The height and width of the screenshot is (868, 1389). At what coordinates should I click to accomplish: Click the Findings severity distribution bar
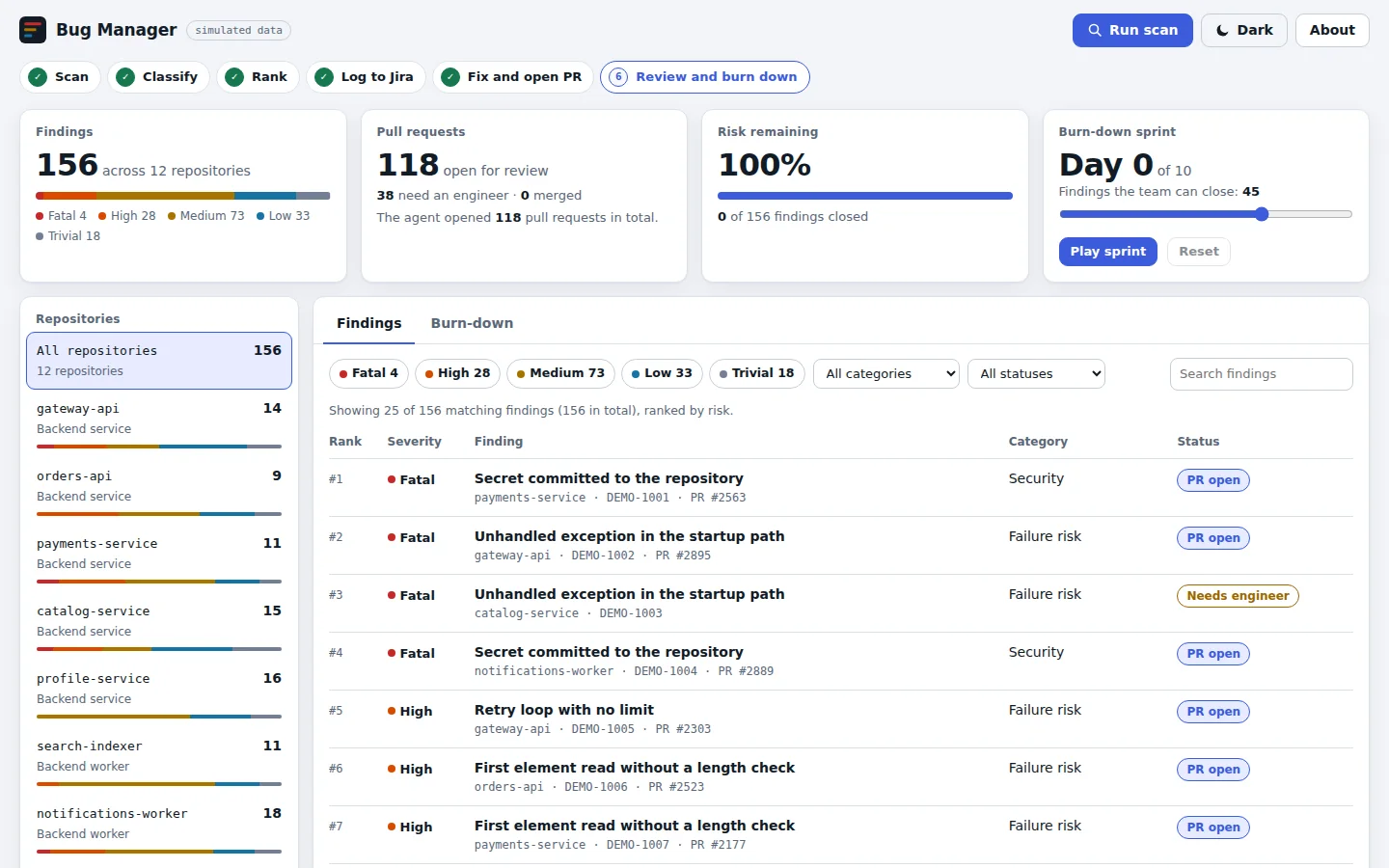(x=183, y=196)
